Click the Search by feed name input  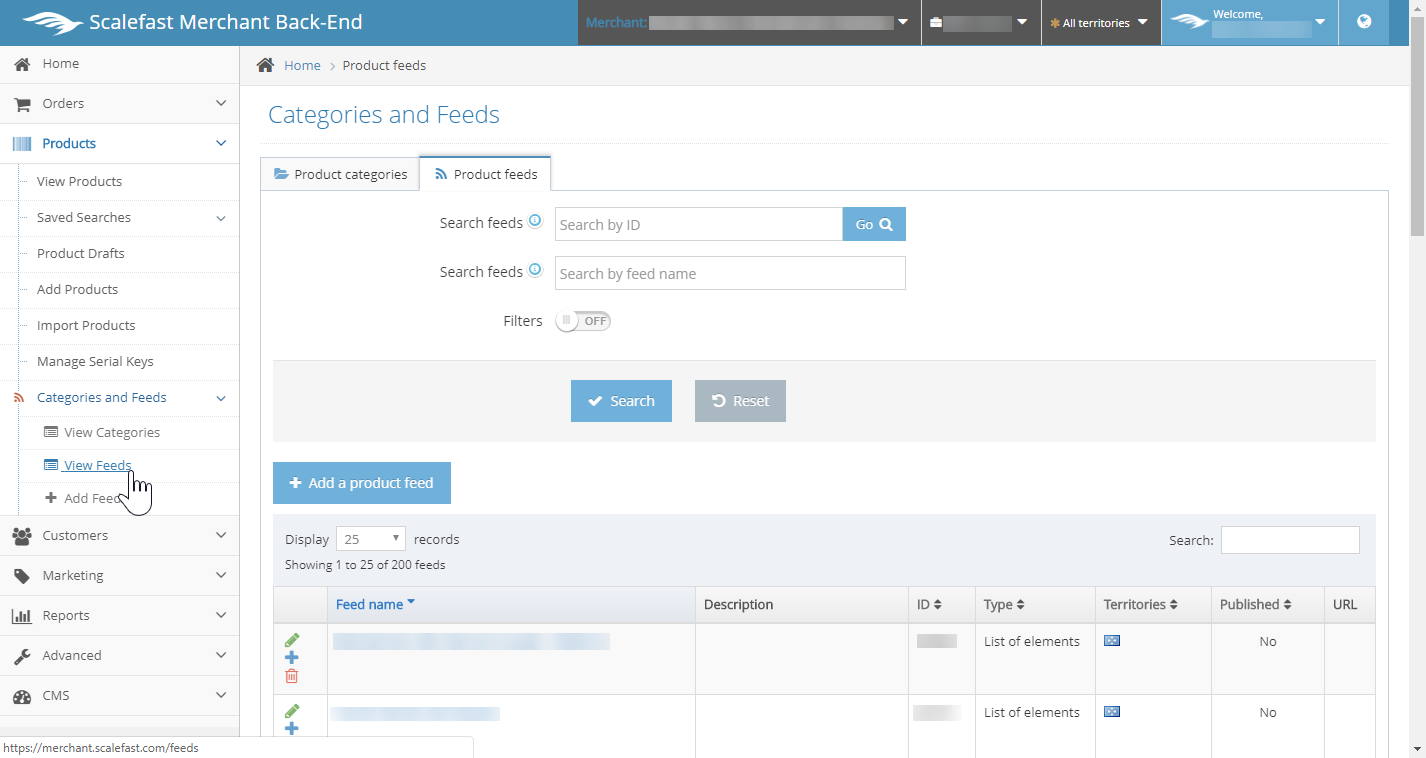point(730,273)
